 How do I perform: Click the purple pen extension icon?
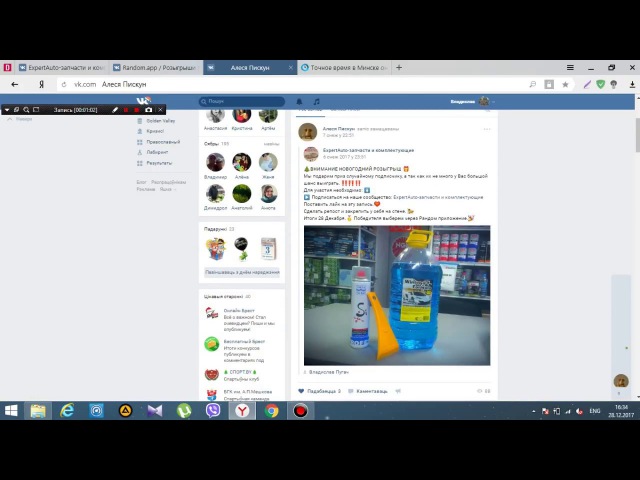(587, 84)
